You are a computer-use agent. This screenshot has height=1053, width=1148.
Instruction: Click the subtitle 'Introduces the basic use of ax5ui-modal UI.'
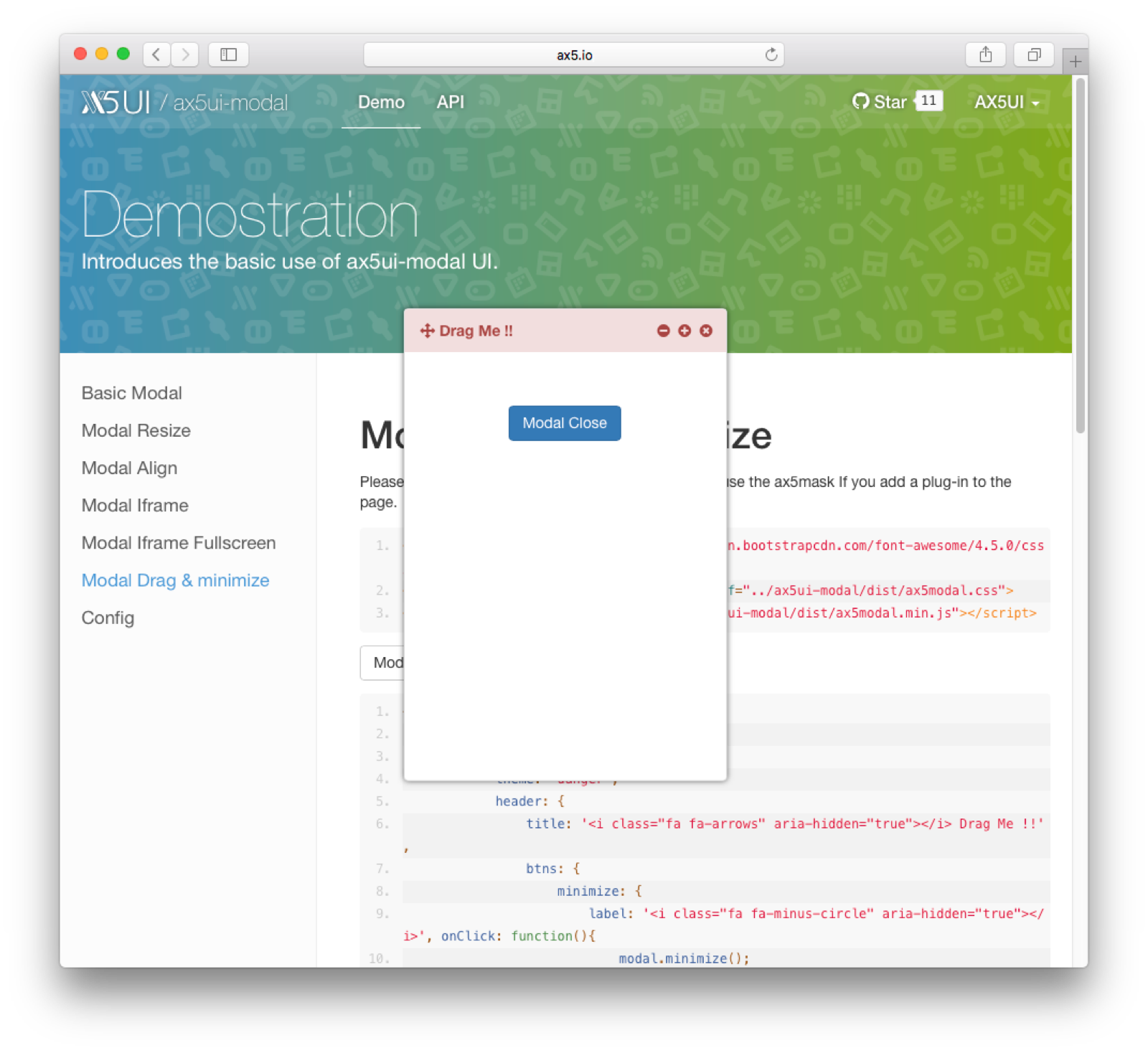point(289,262)
